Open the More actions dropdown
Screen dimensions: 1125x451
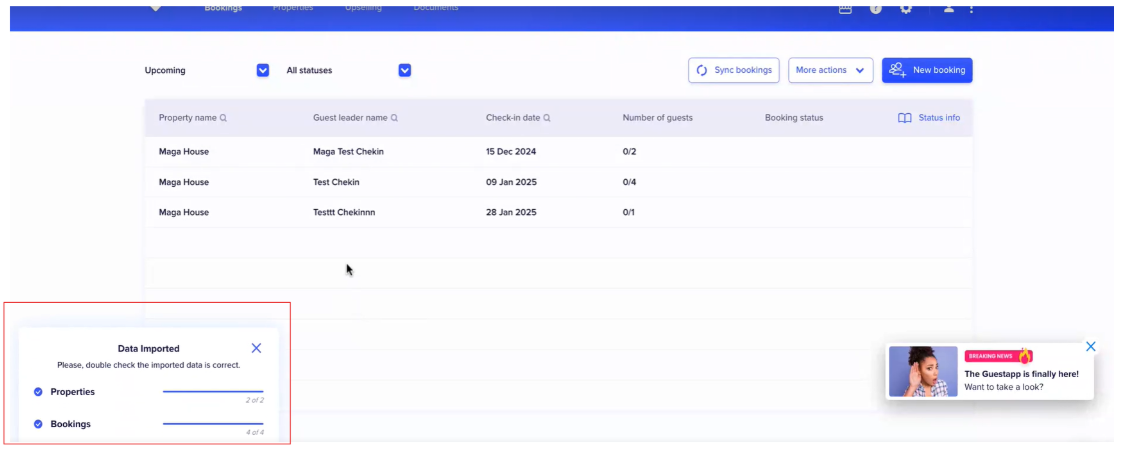[x=830, y=71]
